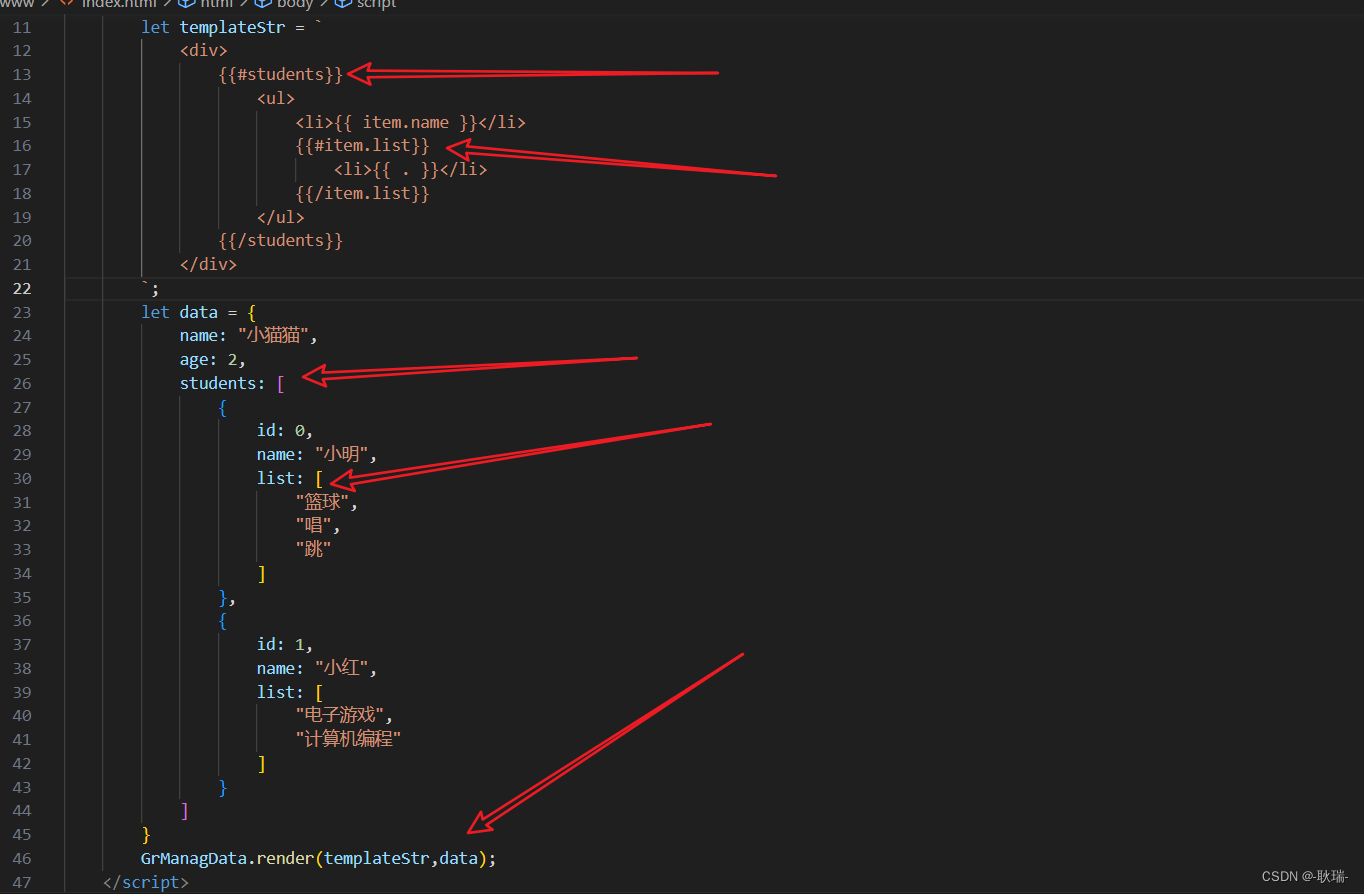Click the closing bracket on line 34

tap(262, 573)
